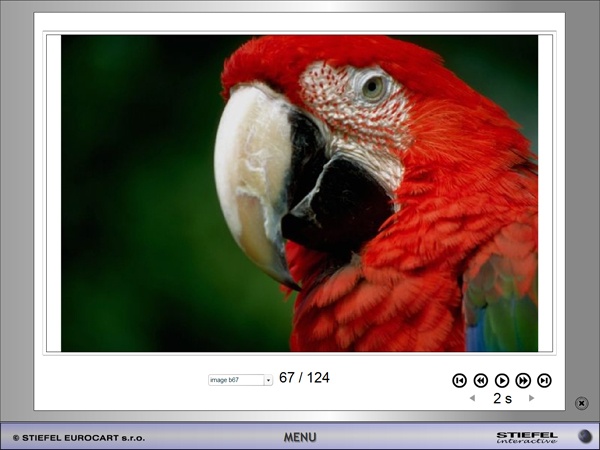The width and height of the screenshot is (600, 450).
Task: Increase slideshow interval with right arrow
Action: 532,398
